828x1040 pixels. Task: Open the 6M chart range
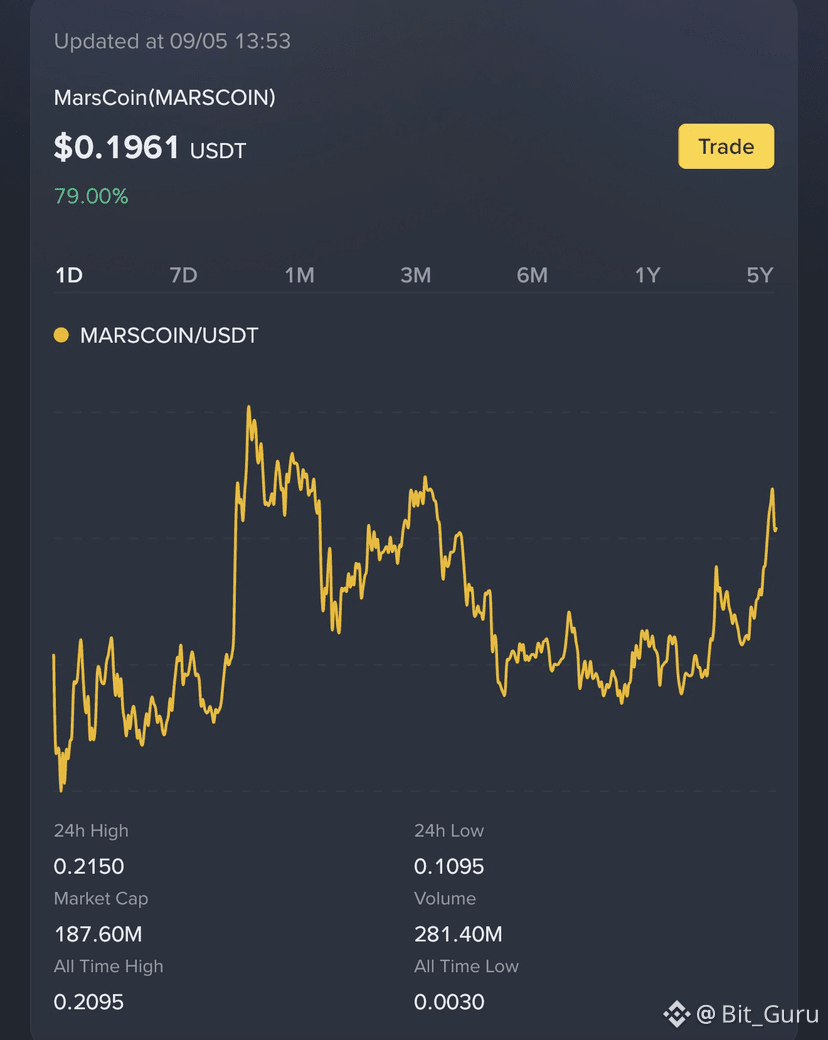[532, 275]
